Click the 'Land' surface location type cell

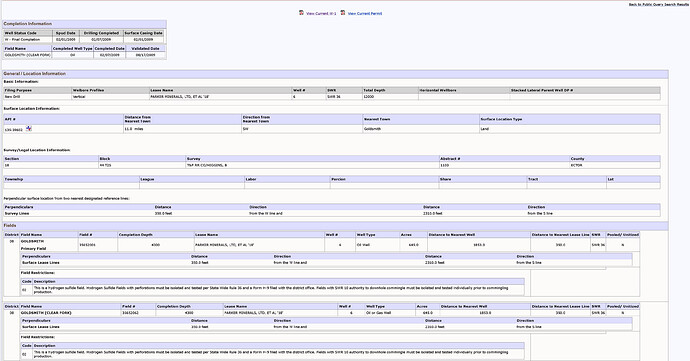coord(570,129)
